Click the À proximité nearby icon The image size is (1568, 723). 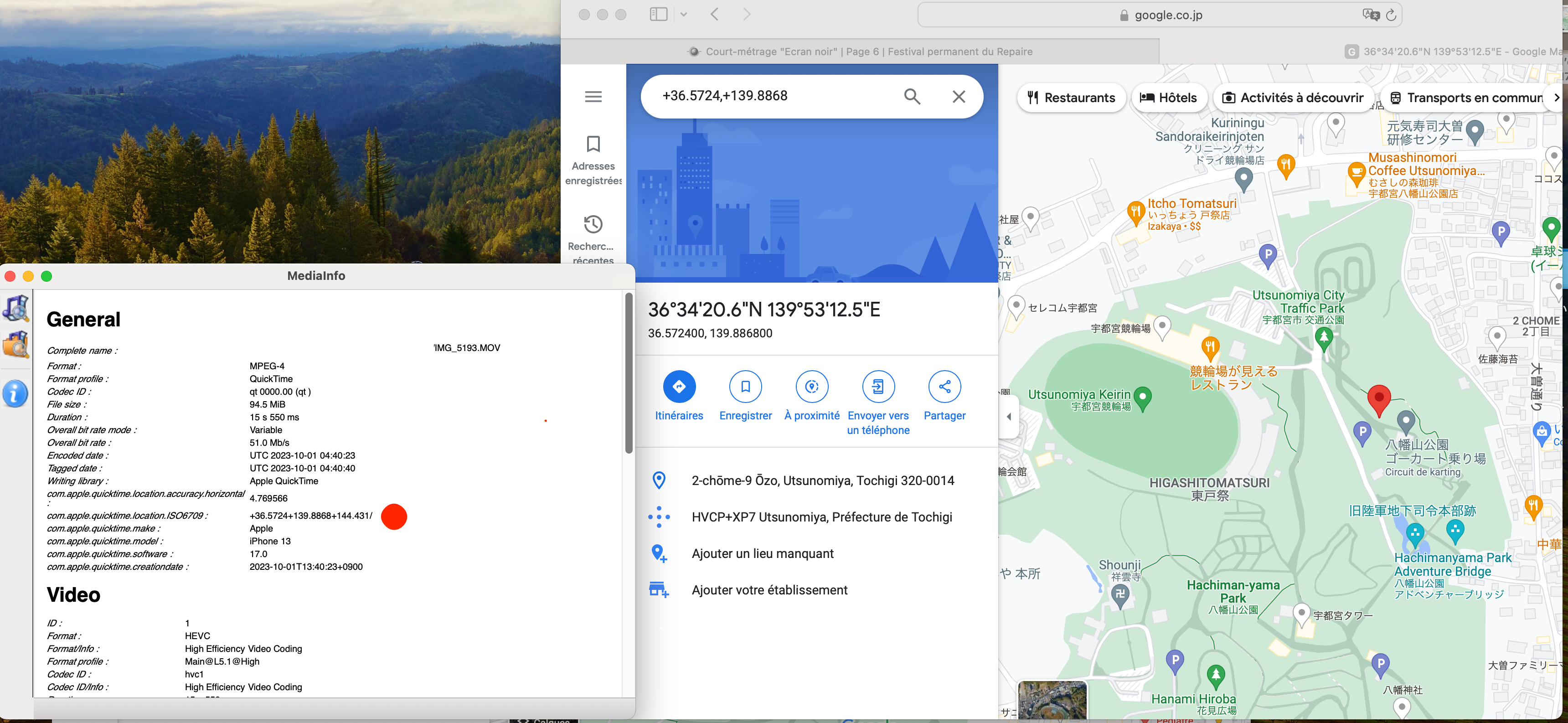point(811,387)
